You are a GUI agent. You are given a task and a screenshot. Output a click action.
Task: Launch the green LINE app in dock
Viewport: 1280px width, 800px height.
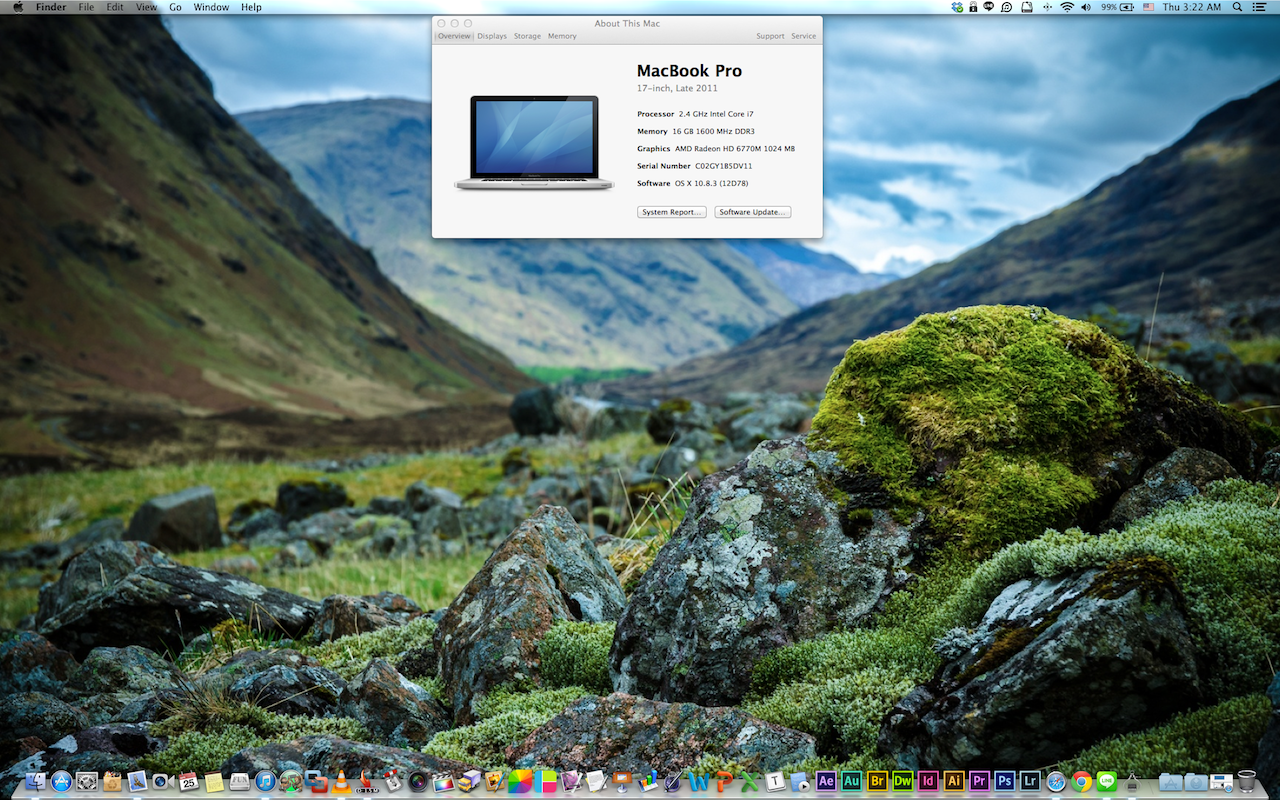tap(1107, 781)
